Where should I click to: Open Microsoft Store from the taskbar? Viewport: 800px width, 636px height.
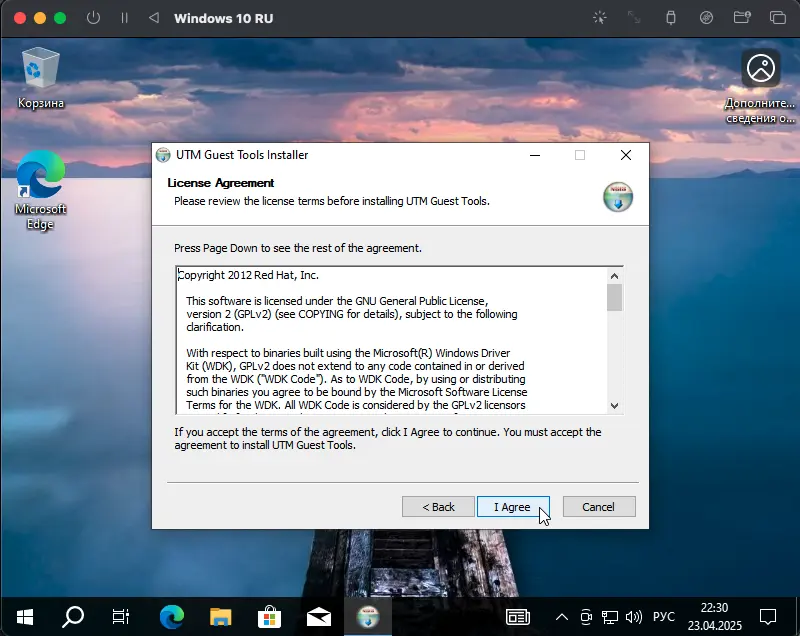(269, 617)
